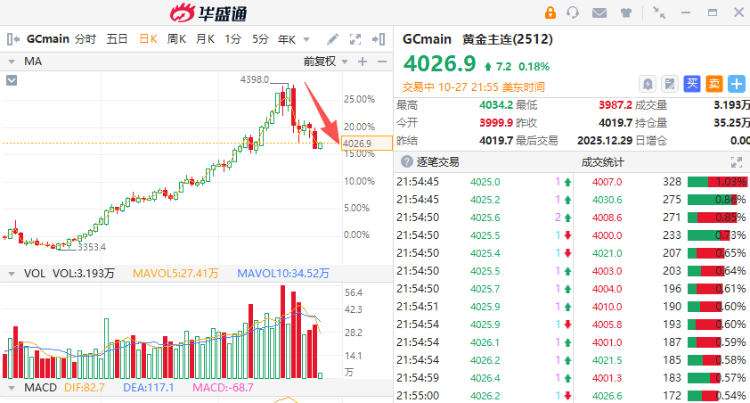Add GCmain to watchlist with plus button
Viewport: 750px width, 403px height.
pos(737,83)
